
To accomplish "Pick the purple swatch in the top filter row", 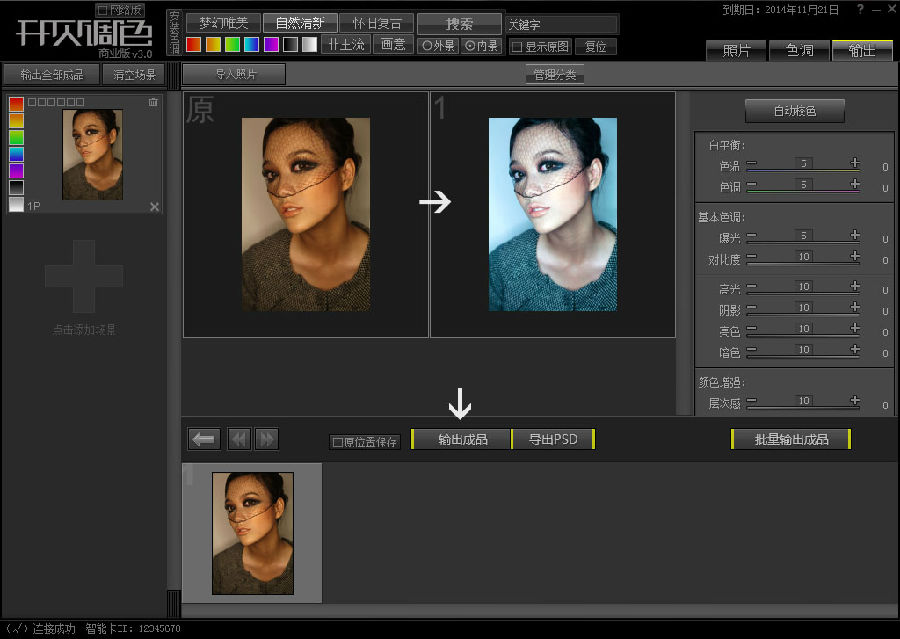I will tap(271, 45).
